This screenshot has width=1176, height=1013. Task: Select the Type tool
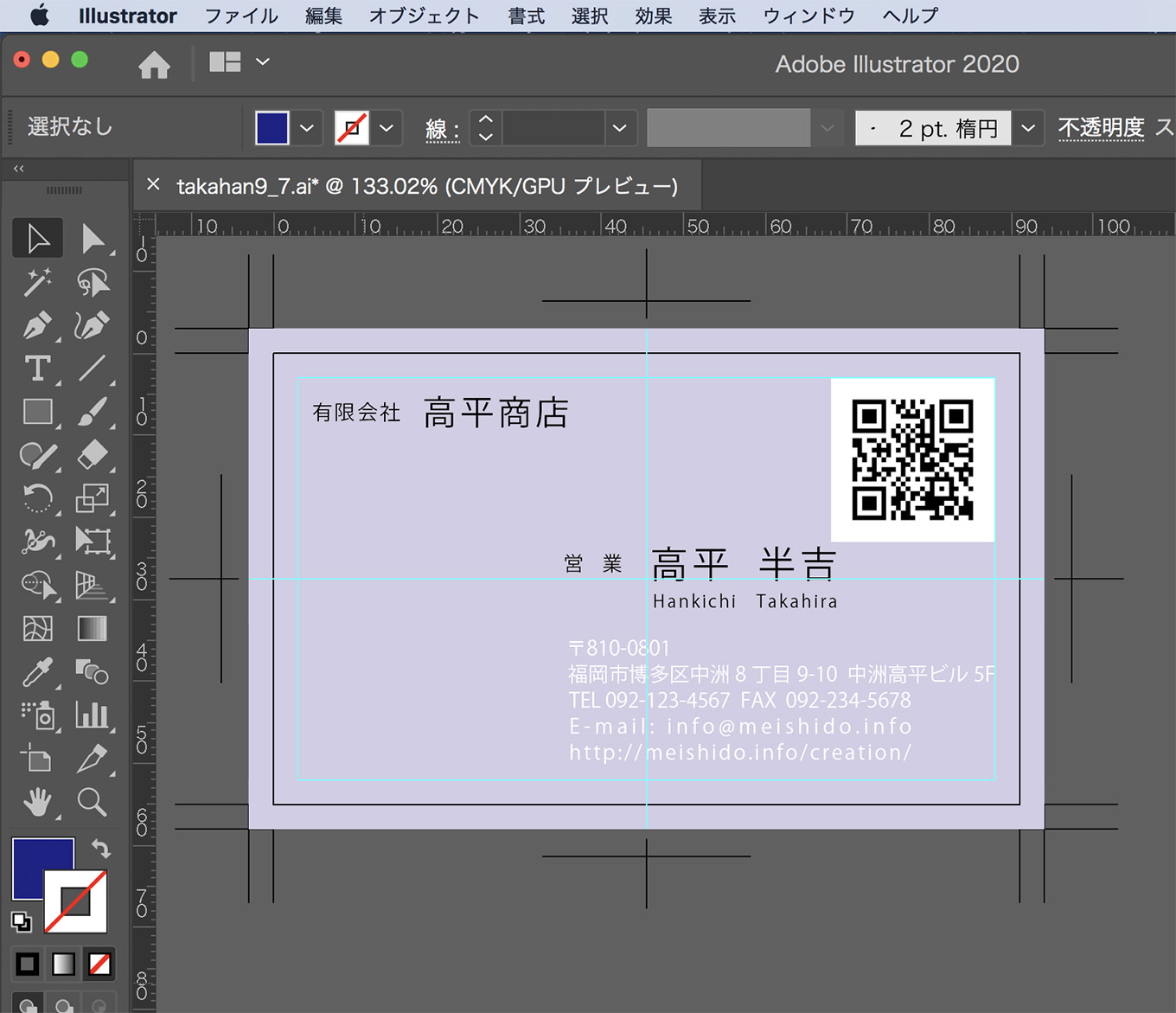[x=37, y=369]
